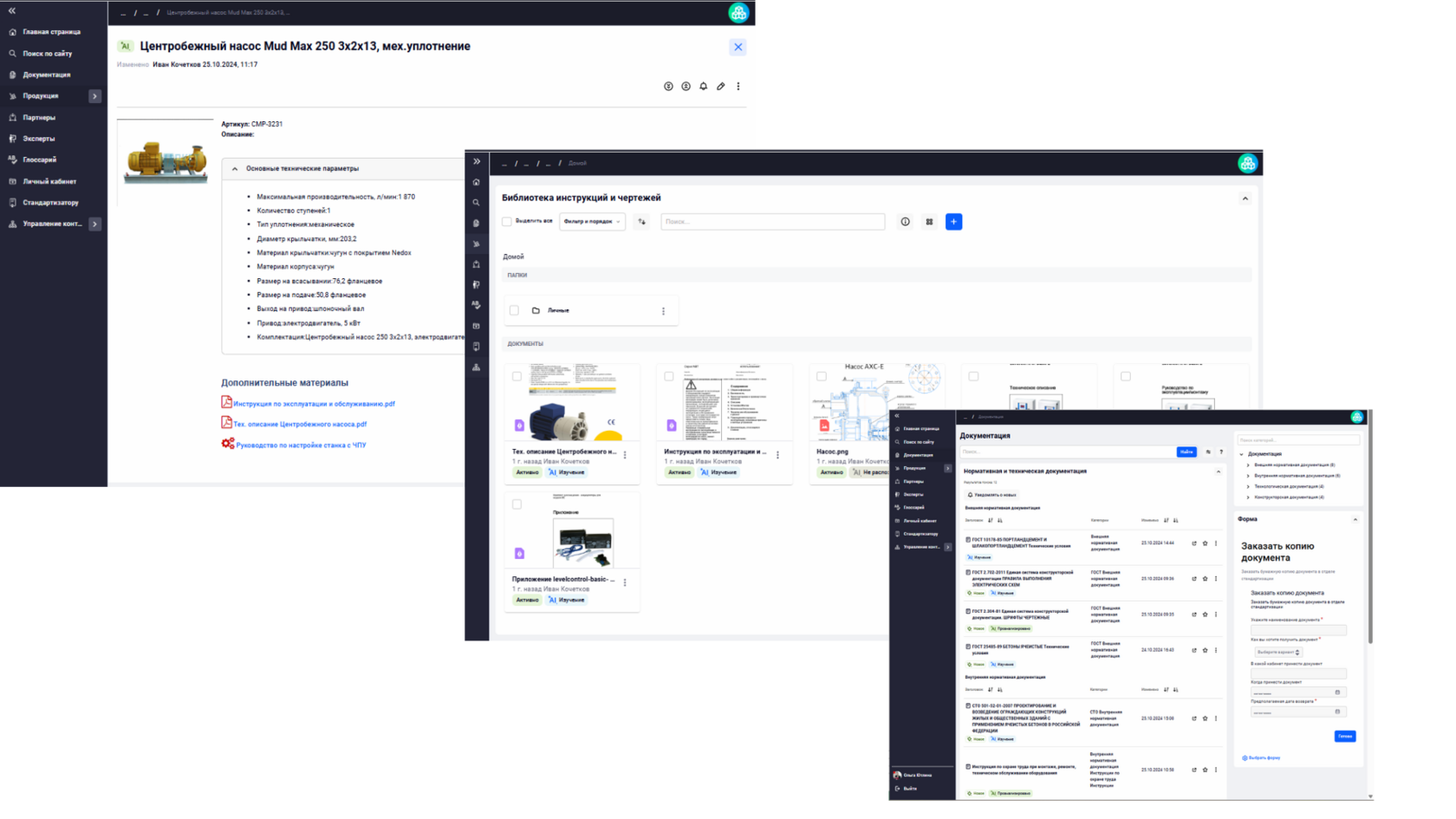This screenshot has height=819, width=1456.
Task: Tick the Выделить все checkbox in the library
Action: [507, 222]
